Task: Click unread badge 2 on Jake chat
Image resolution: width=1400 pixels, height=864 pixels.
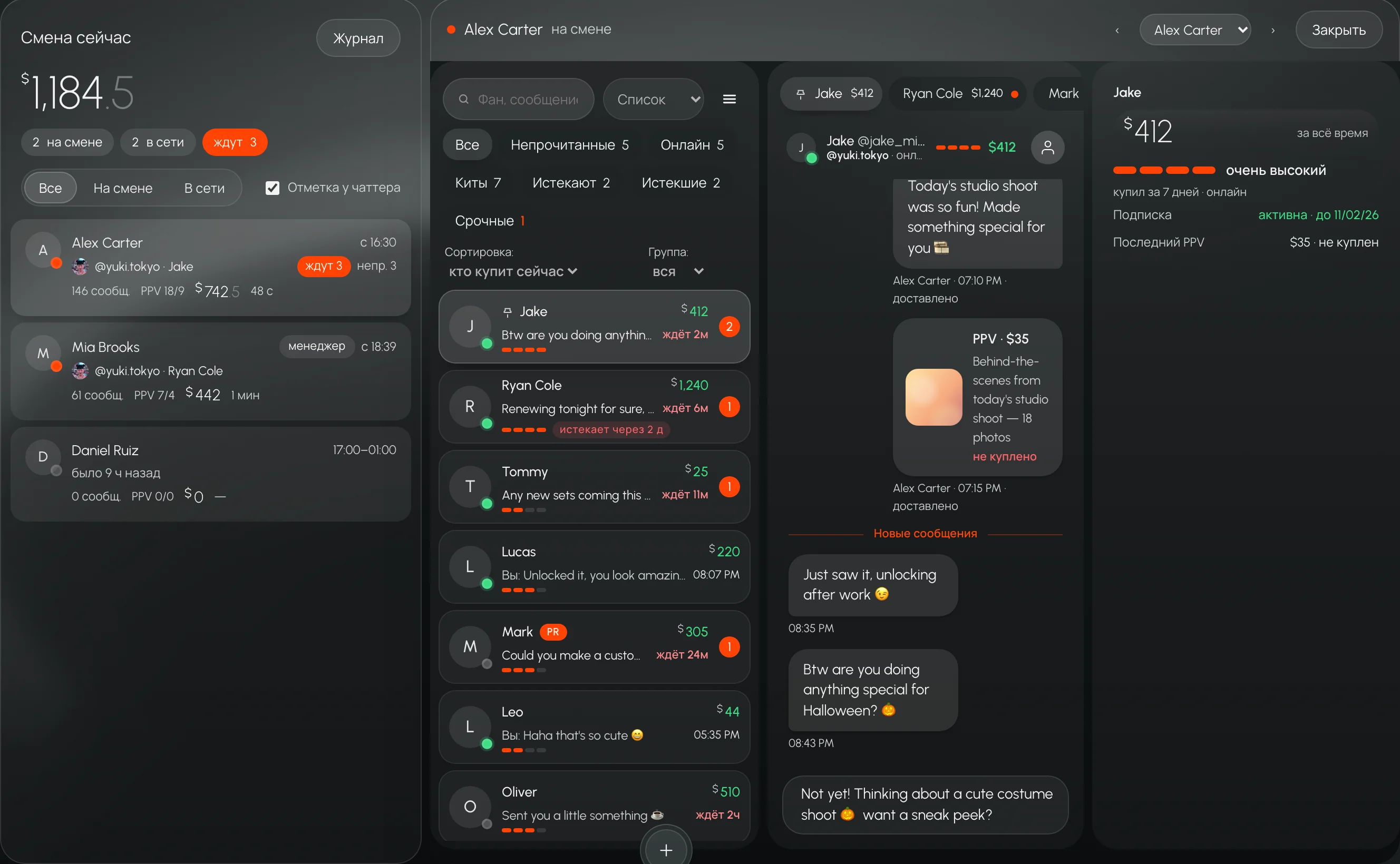Action: (729, 326)
